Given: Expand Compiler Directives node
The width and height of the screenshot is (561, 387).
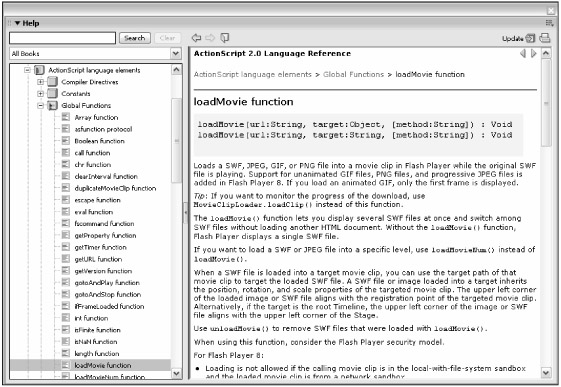Looking at the screenshot, I should 40,82.
